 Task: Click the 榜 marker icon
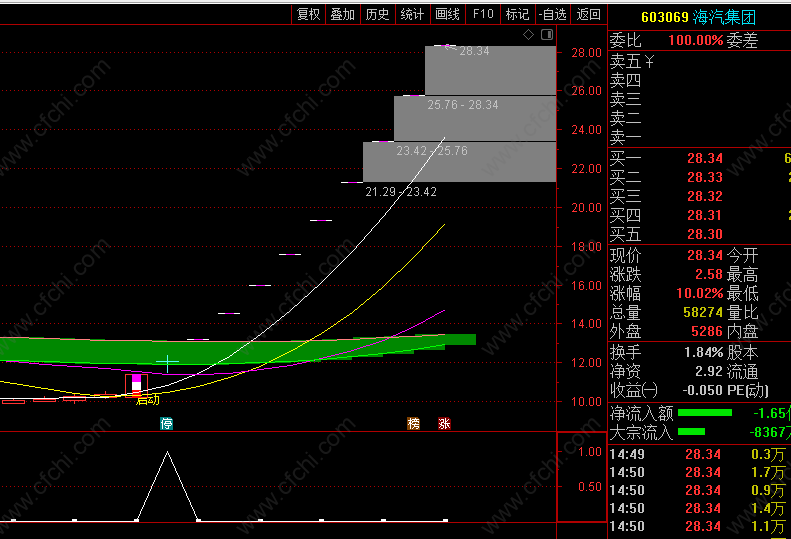click(414, 423)
